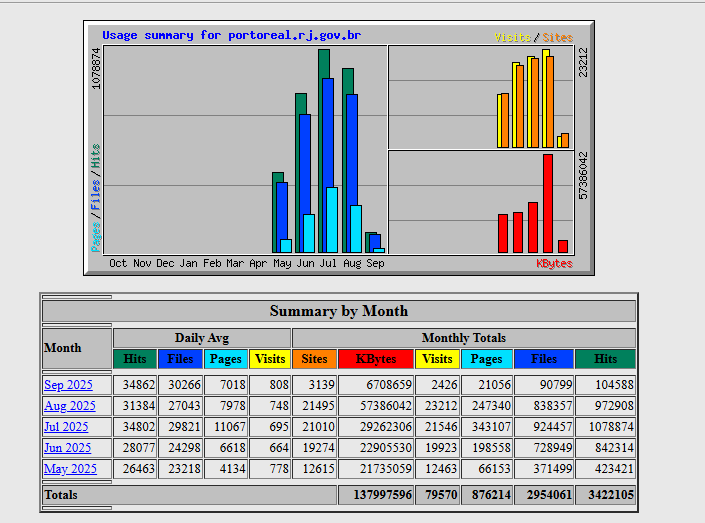This screenshot has height=523, width=705.
Task: Click the Totals row label
Action: point(61,495)
